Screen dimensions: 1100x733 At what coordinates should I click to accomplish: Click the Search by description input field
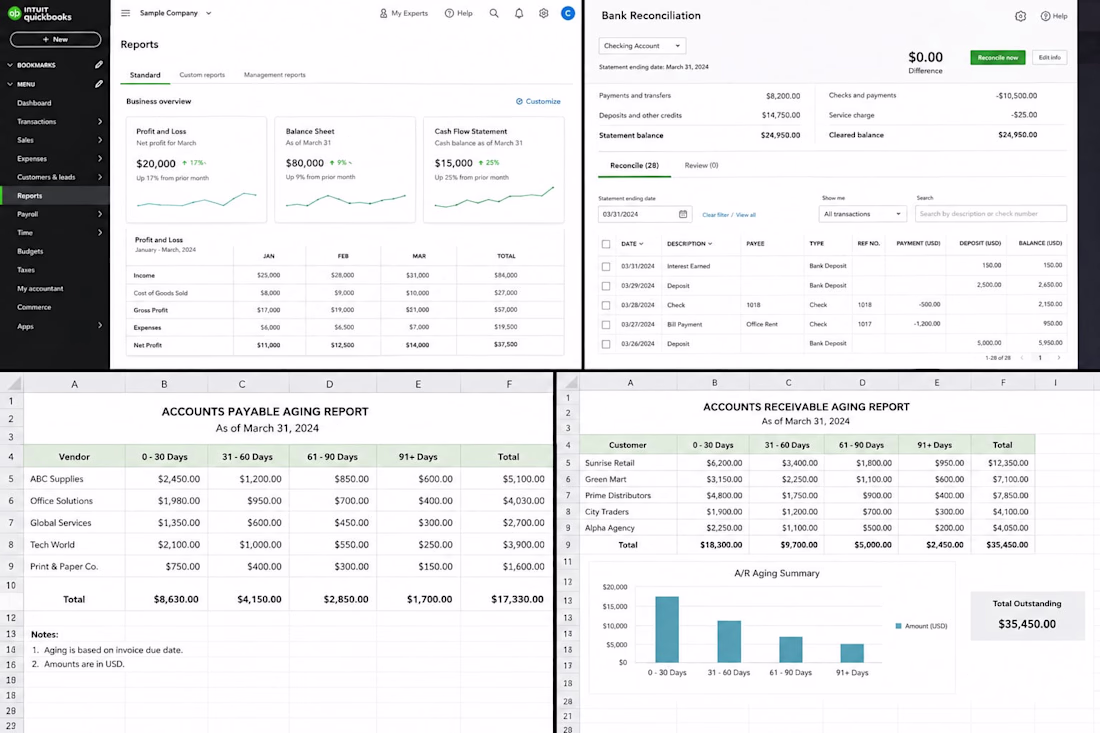tap(991, 214)
